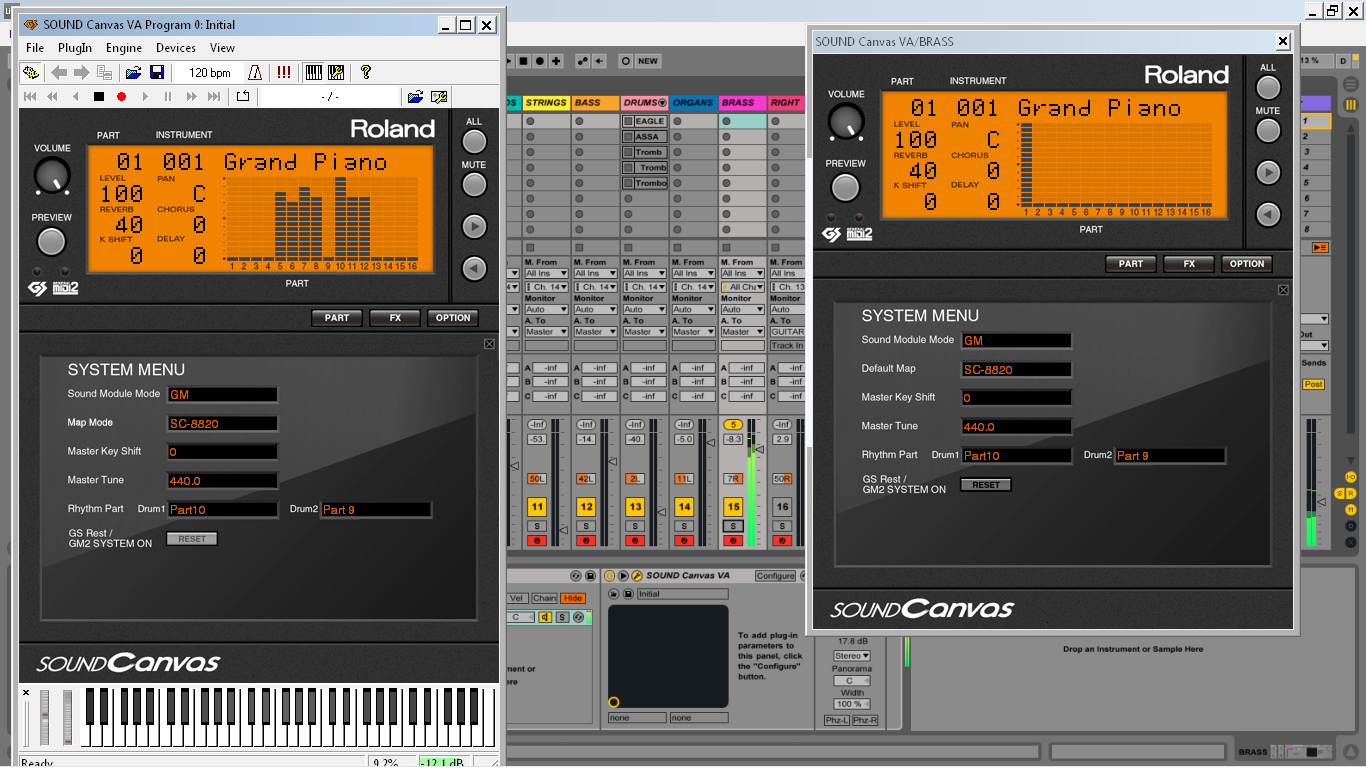Click the save floppy disk toolbar icon

click(157, 73)
